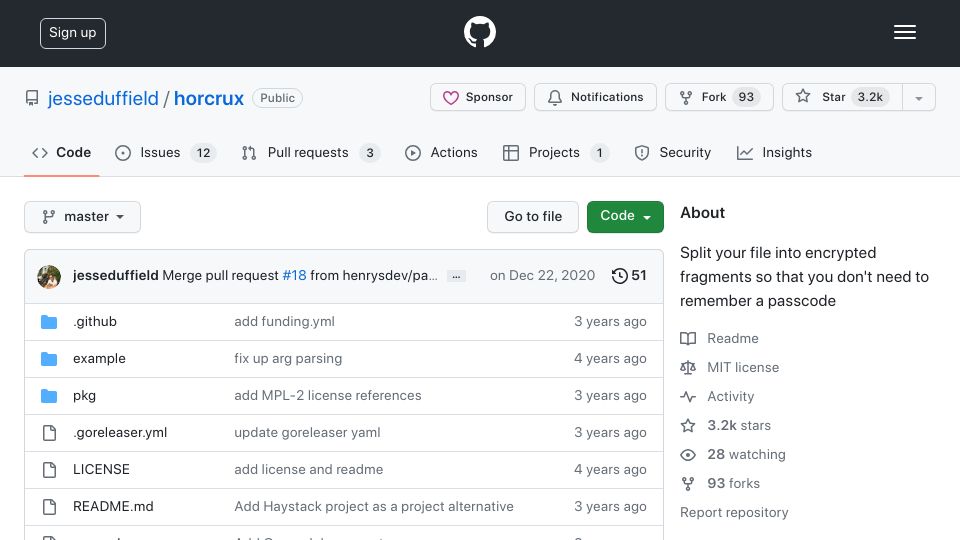
Task: Open the Star lists dropdown arrow
Action: click(918, 97)
